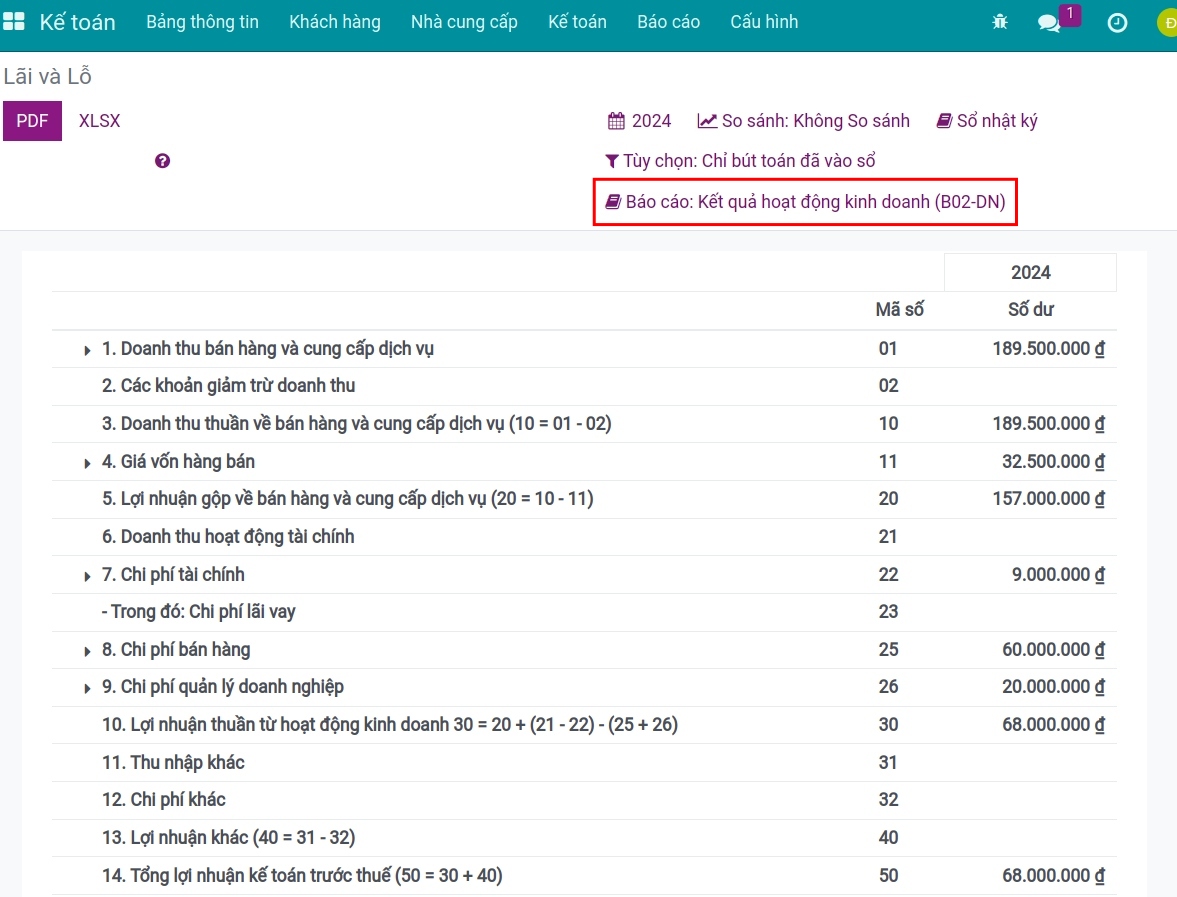
Task: Open the 2024 calendar date filter
Action: click(x=640, y=121)
